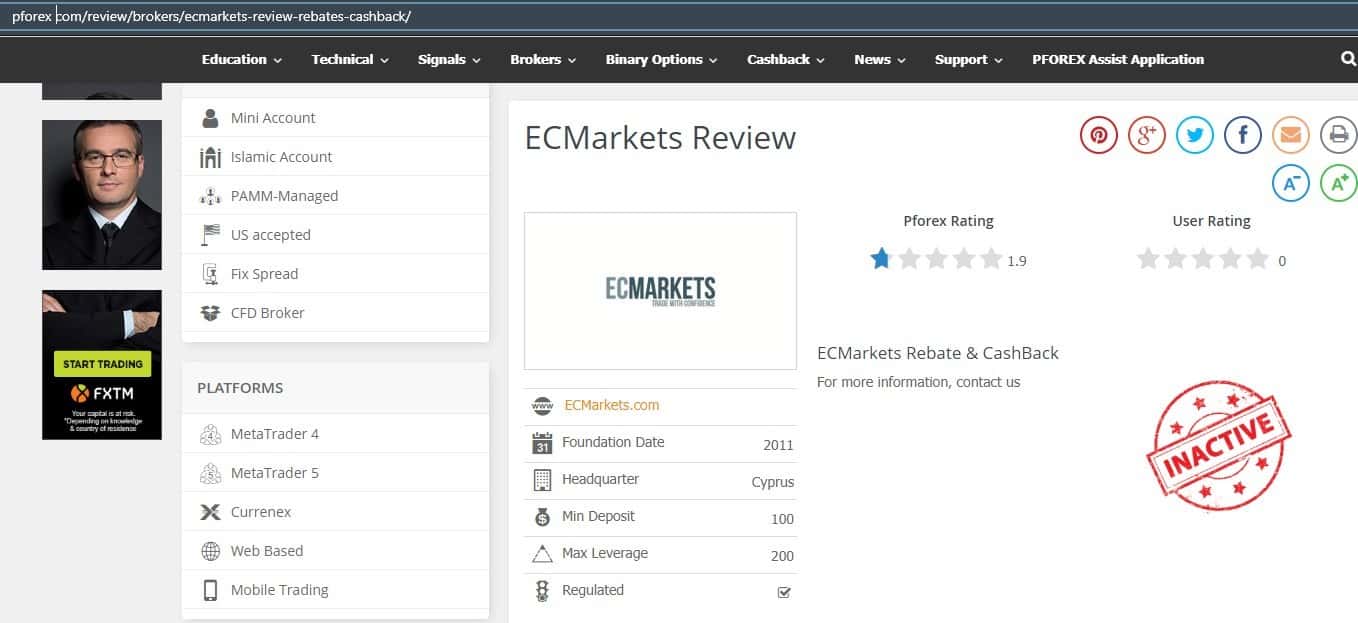Select Web Based platform link
Screen dimensions: 1358x623
pos(267,551)
